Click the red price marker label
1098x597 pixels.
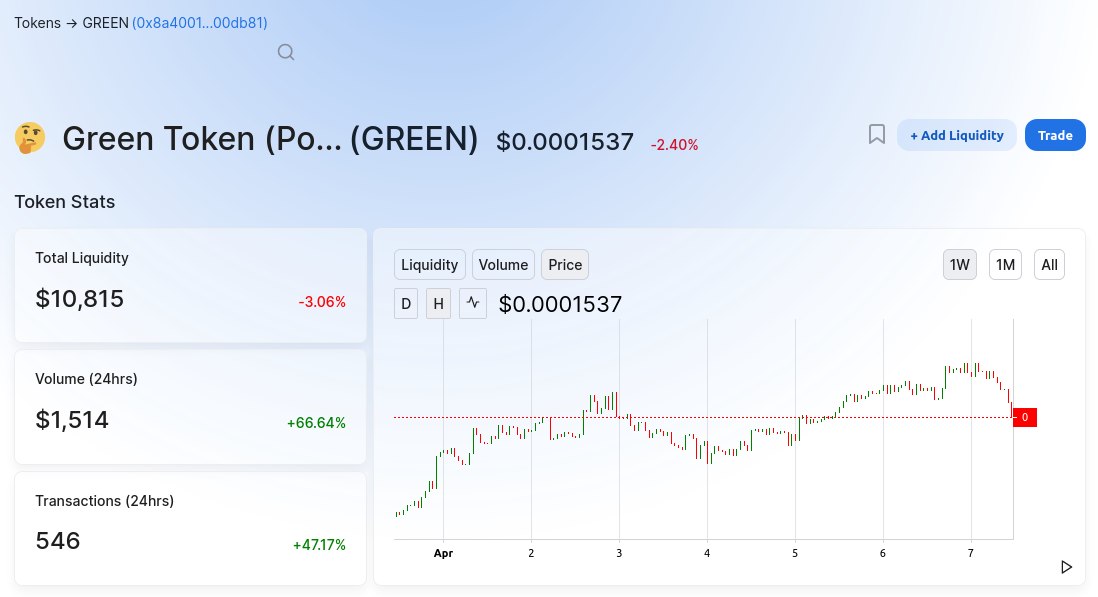[1025, 417]
